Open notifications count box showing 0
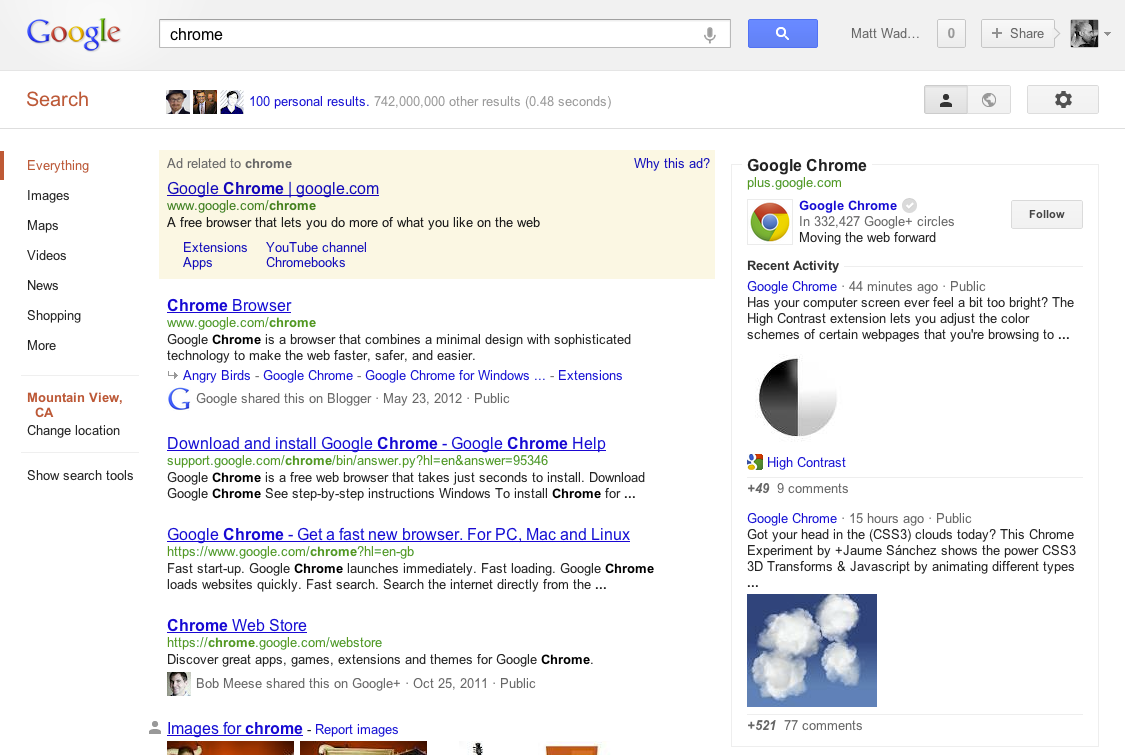 point(951,34)
